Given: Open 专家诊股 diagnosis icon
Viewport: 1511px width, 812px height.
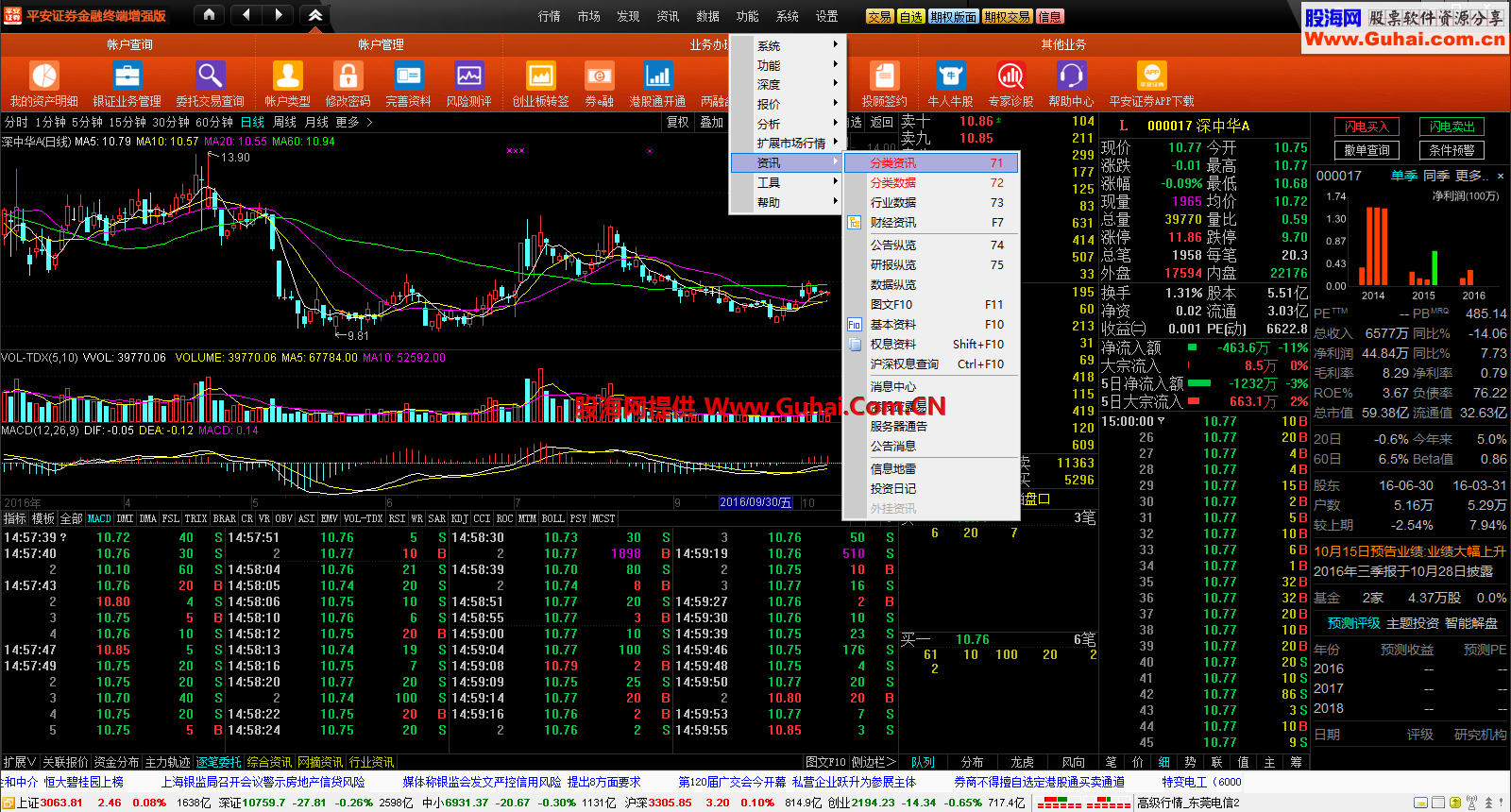Looking at the screenshot, I should click(1011, 76).
